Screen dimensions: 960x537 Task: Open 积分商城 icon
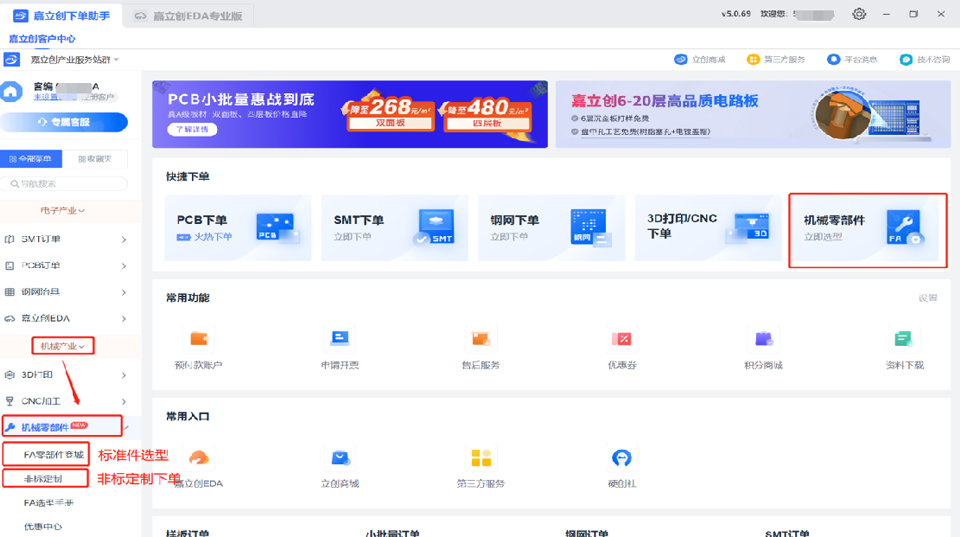pos(763,338)
